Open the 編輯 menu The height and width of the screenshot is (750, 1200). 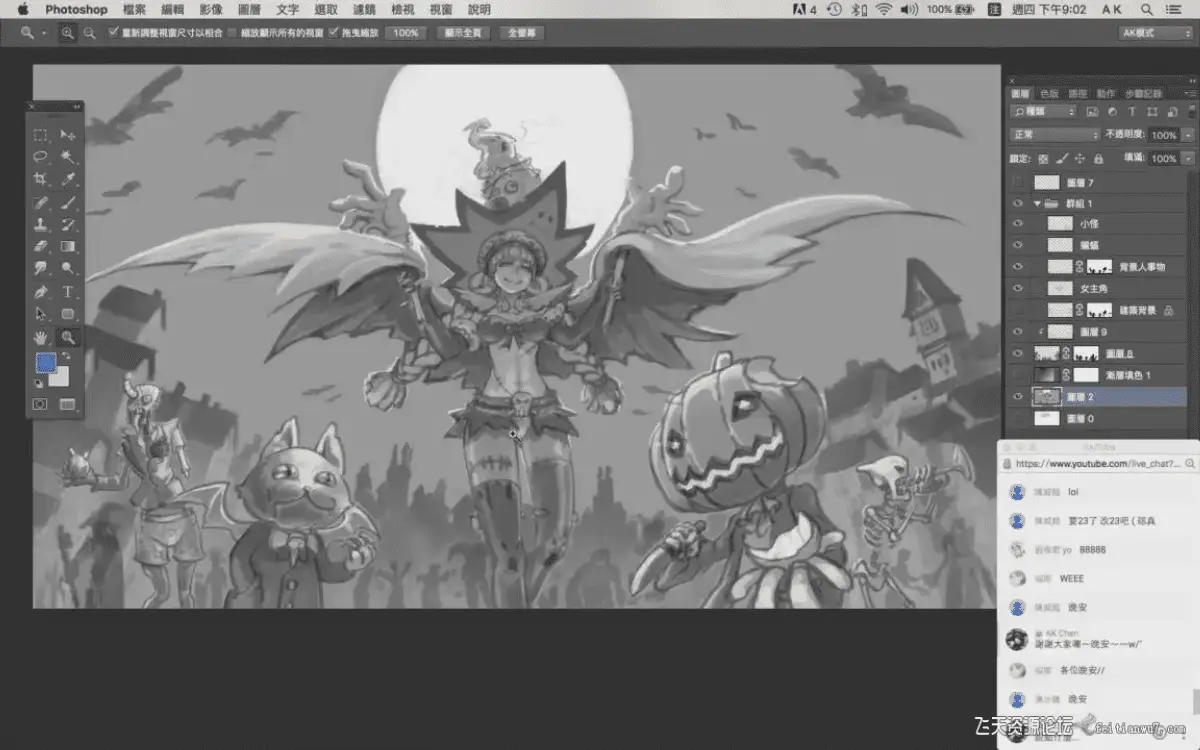172,9
